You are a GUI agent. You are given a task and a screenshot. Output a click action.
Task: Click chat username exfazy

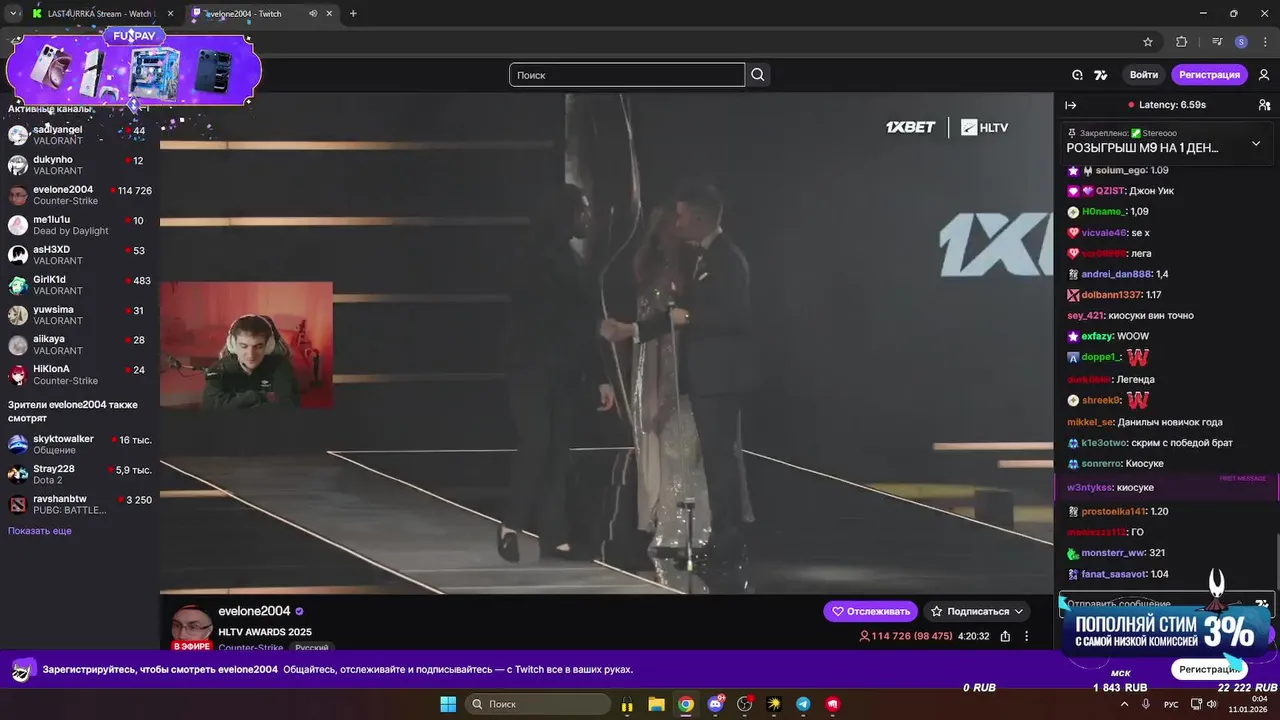[1096, 336]
